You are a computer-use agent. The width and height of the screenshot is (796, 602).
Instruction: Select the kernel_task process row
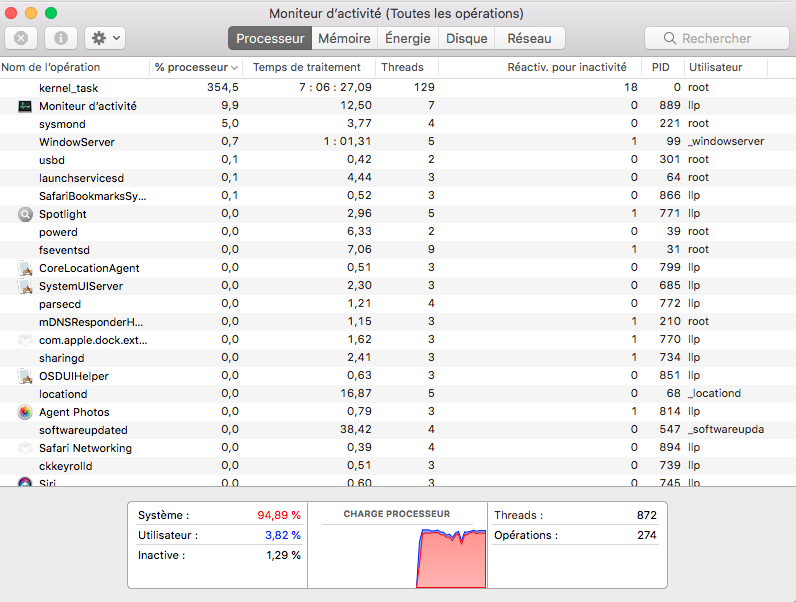click(398, 88)
